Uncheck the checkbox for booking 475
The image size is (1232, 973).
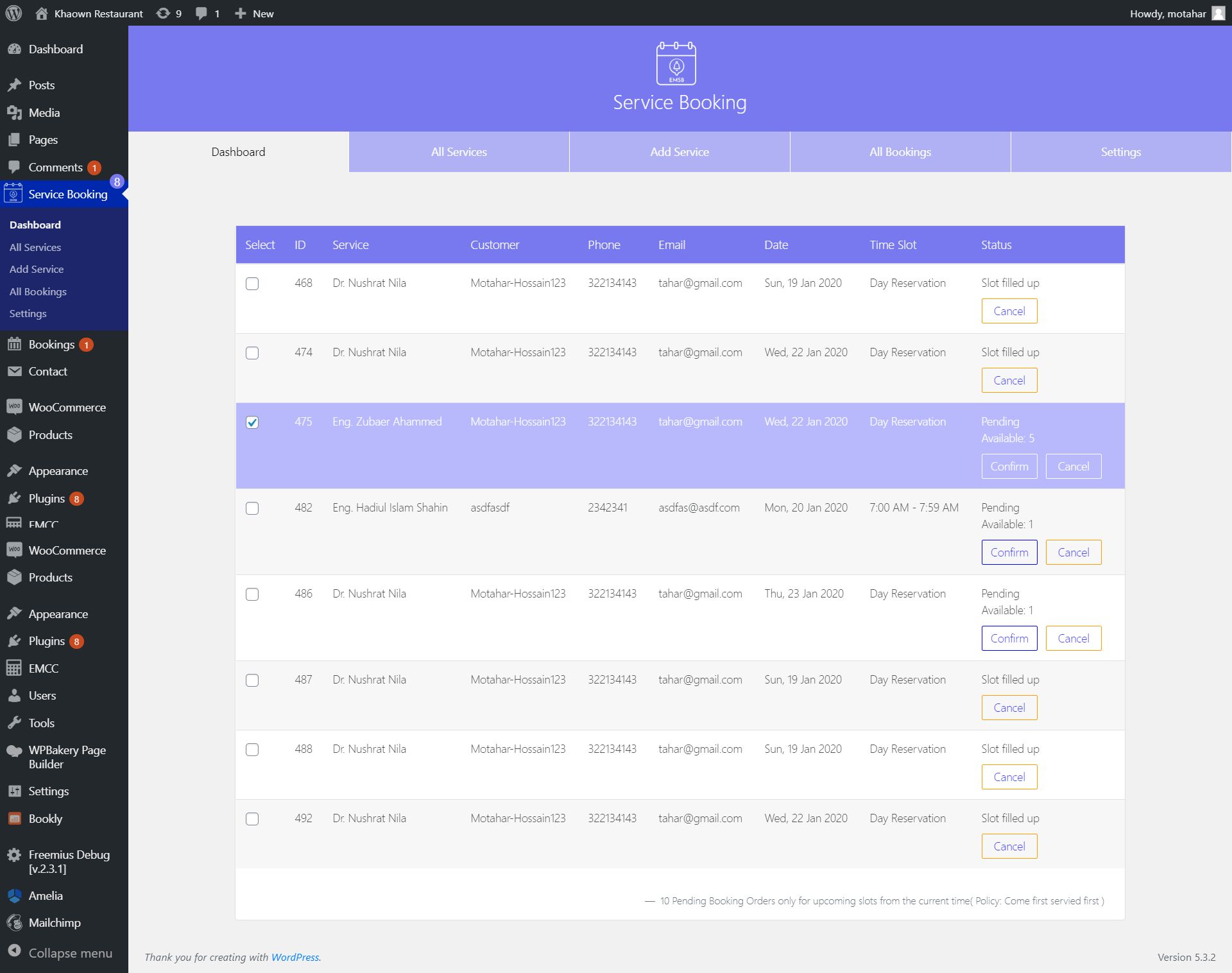pyautogui.click(x=252, y=422)
